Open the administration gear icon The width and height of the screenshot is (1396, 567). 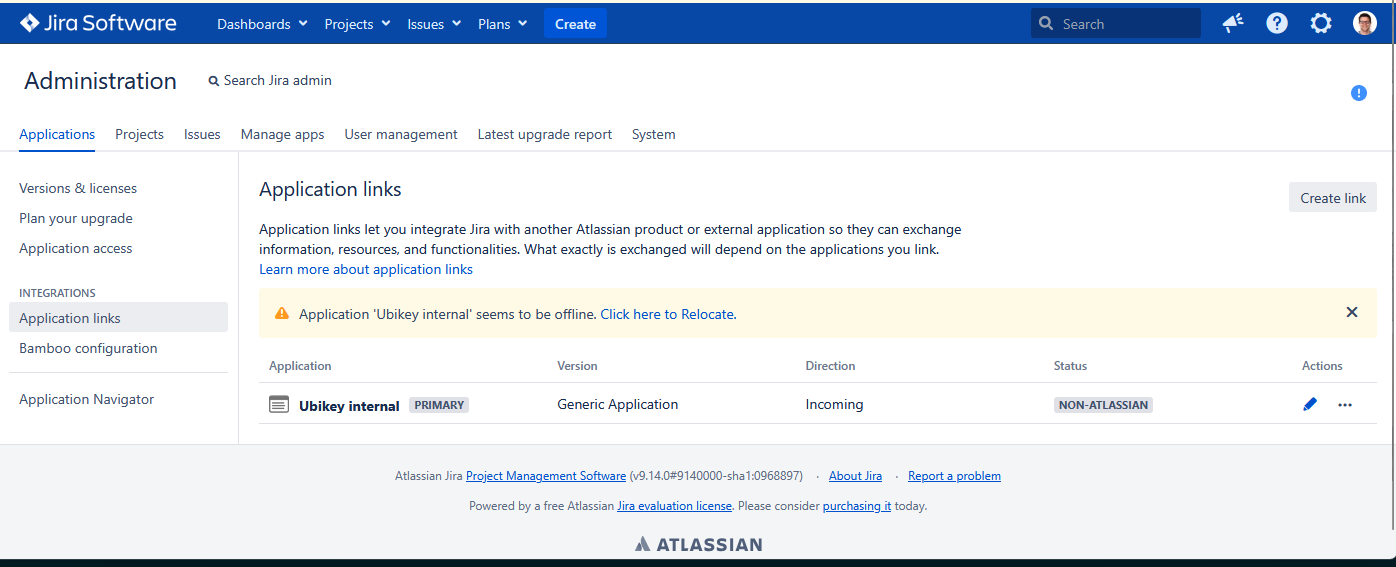click(1321, 23)
